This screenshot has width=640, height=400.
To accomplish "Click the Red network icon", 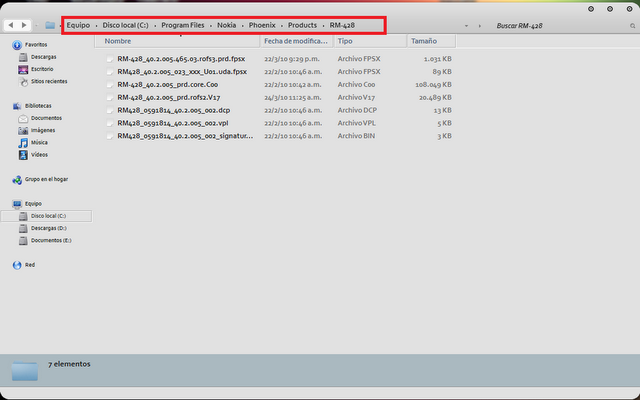I will [17, 265].
